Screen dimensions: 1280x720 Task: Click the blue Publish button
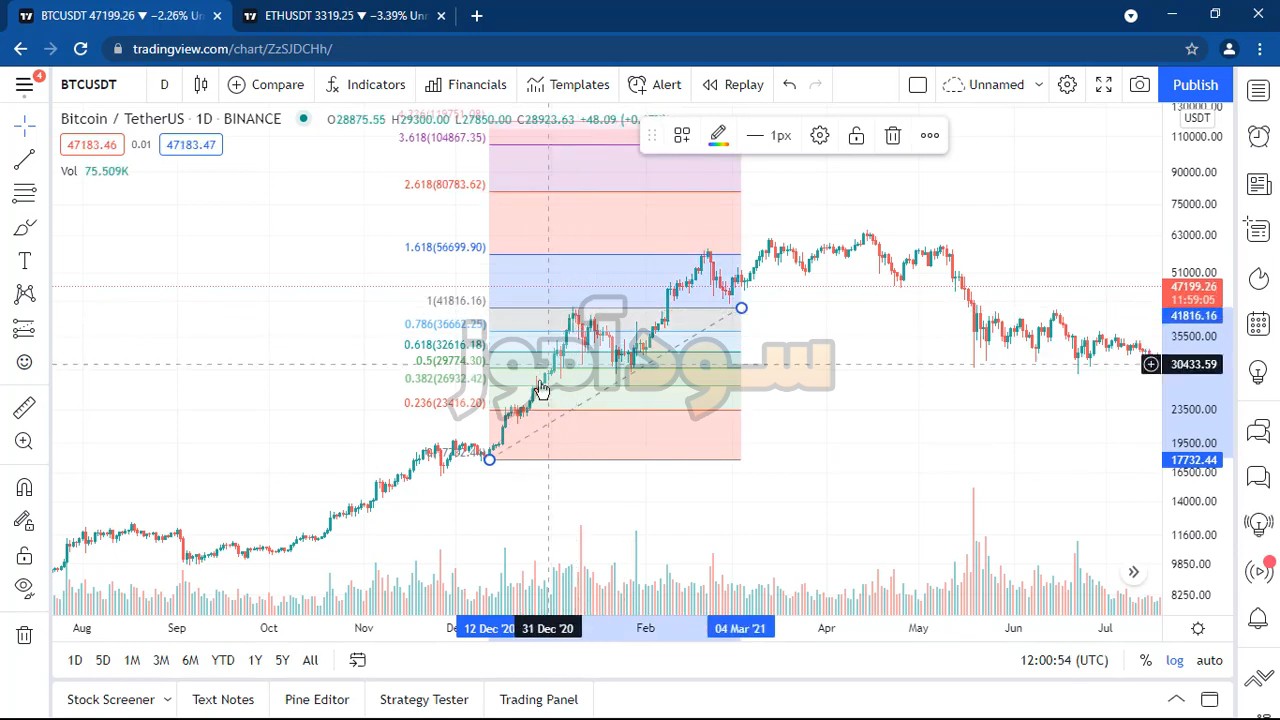1196,85
